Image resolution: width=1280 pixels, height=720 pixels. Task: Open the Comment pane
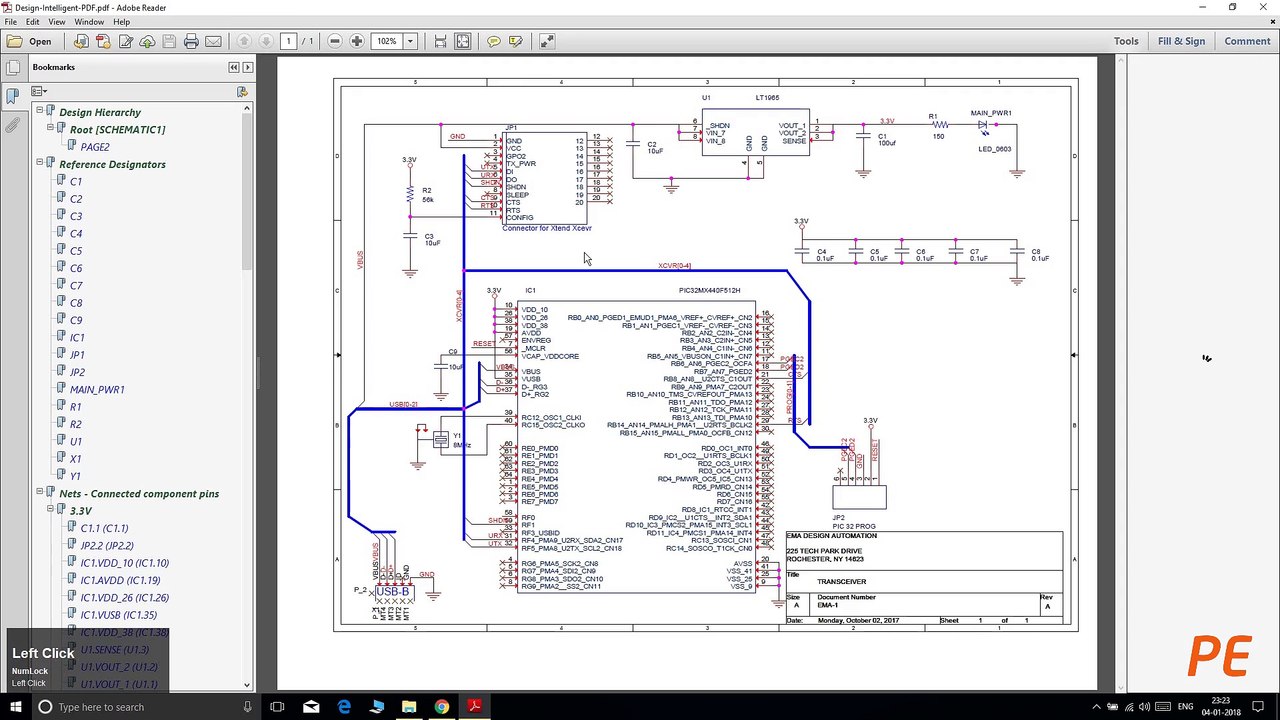coord(1247,41)
